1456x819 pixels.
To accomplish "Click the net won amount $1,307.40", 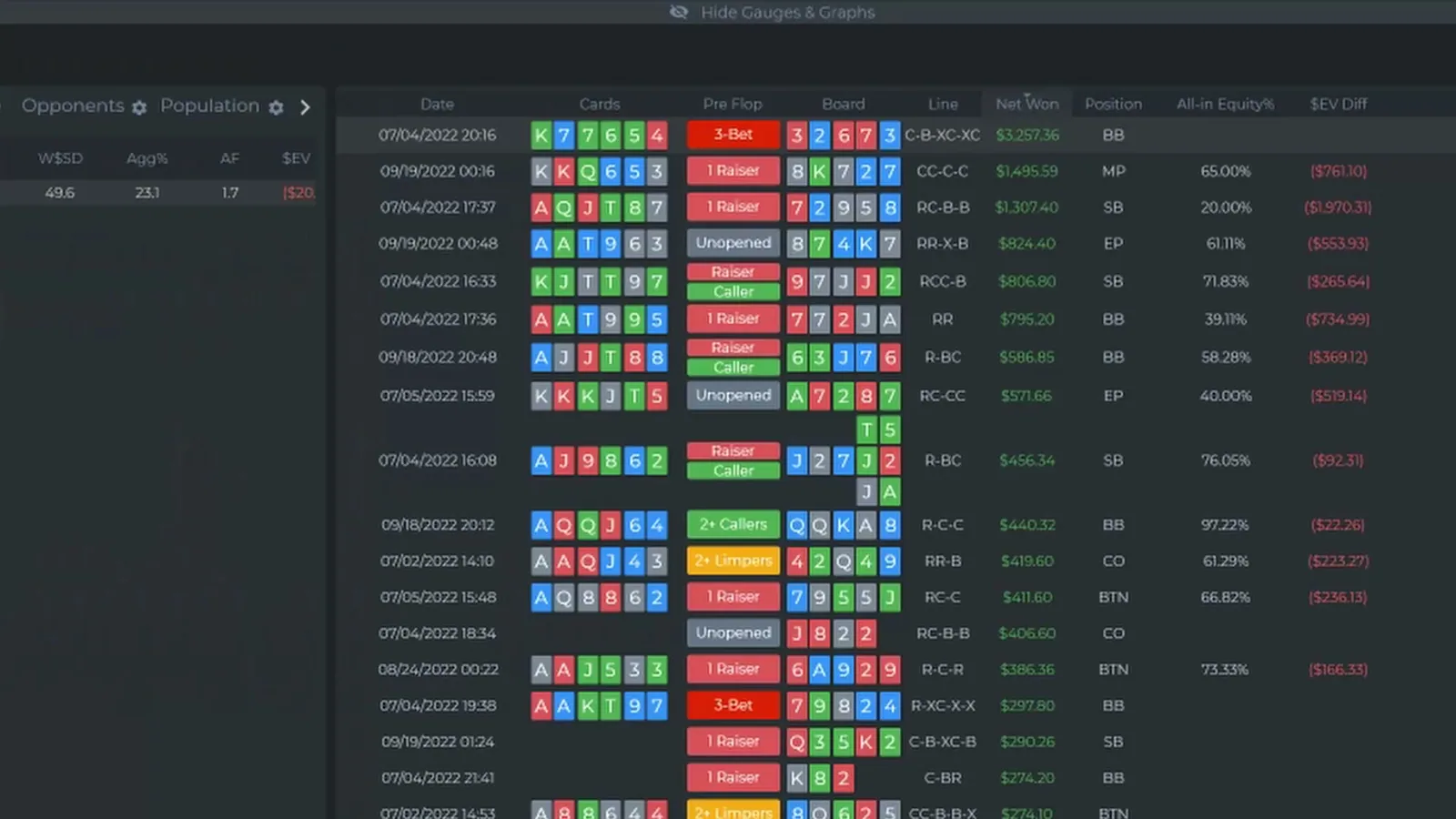I will click(x=1027, y=207).
